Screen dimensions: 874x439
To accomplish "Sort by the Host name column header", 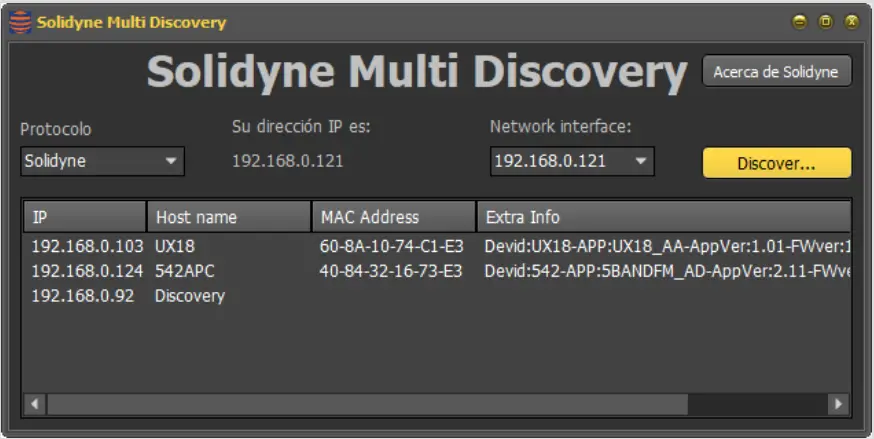I will coord(229,217).
